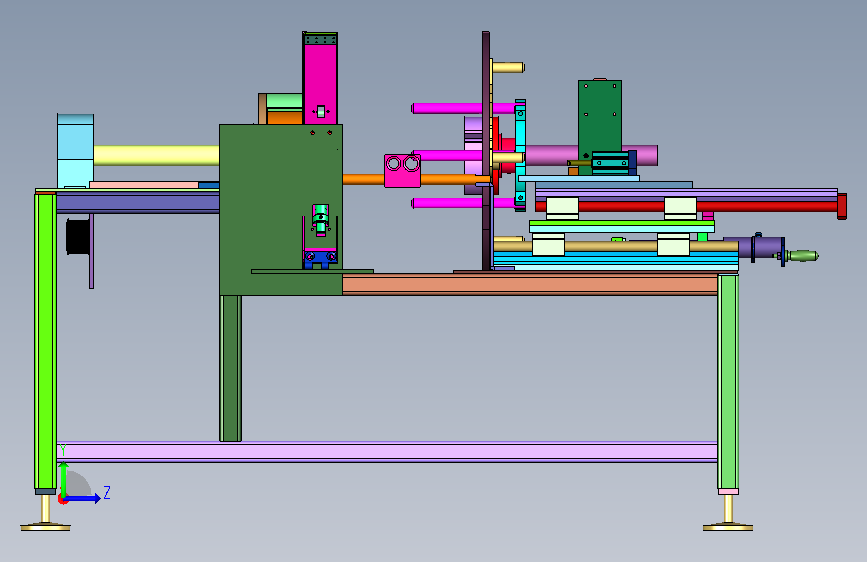Pick the pale yellow shaft left of the housing

(x=156, y=155)
